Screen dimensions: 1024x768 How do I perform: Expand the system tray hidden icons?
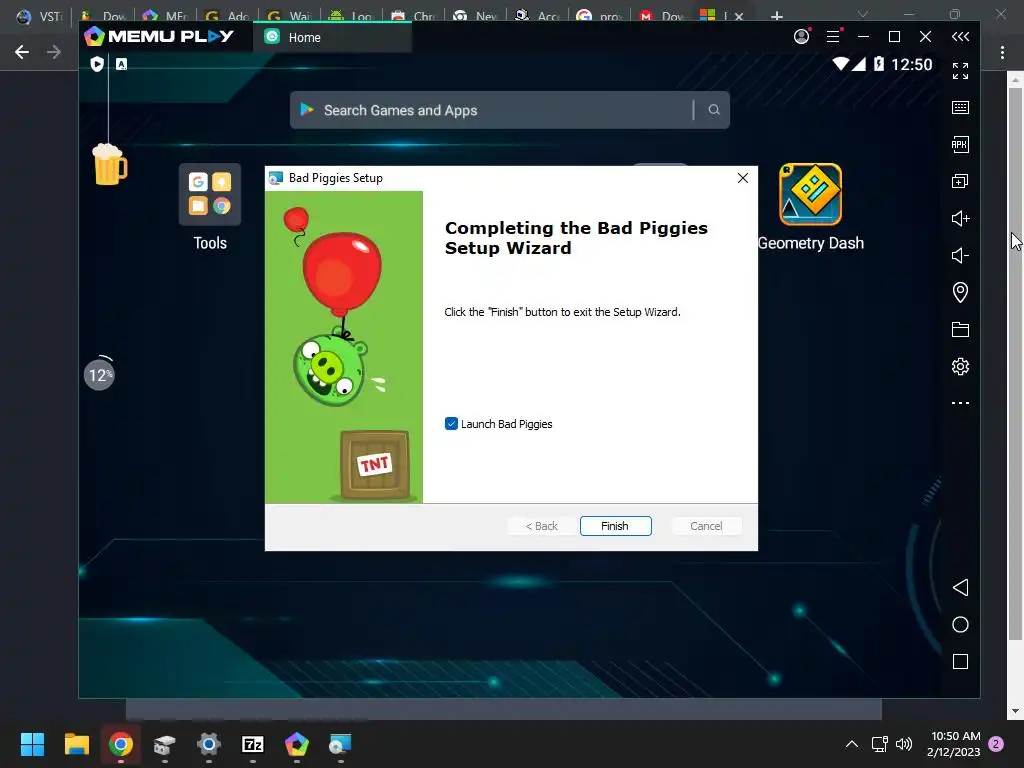(x=852, y=744)
